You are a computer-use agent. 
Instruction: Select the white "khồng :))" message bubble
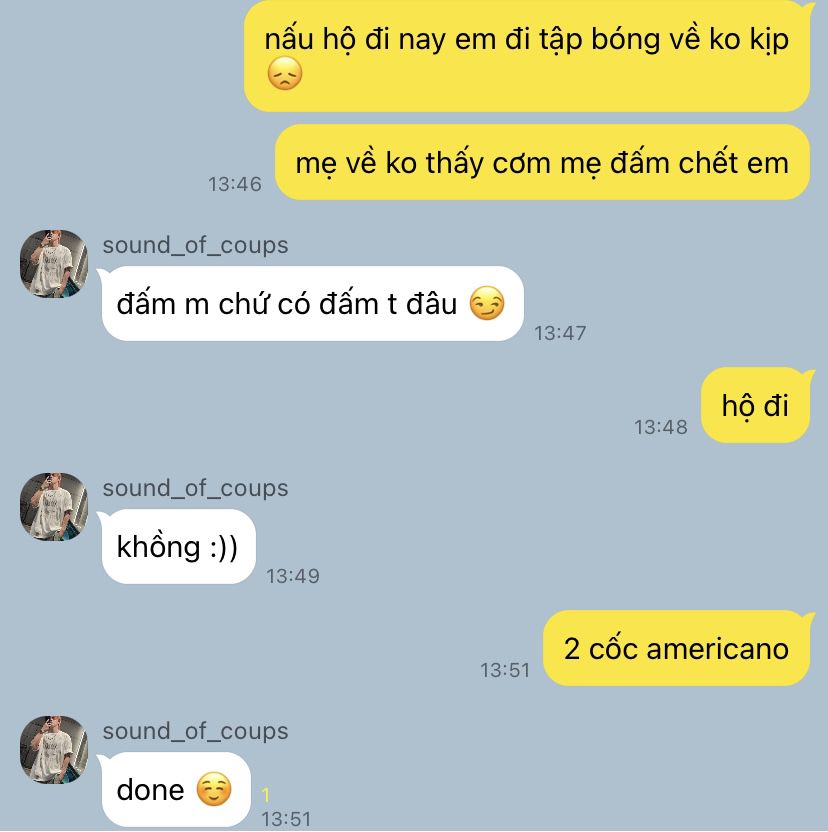pyautogui.click(x=177, y=547)
